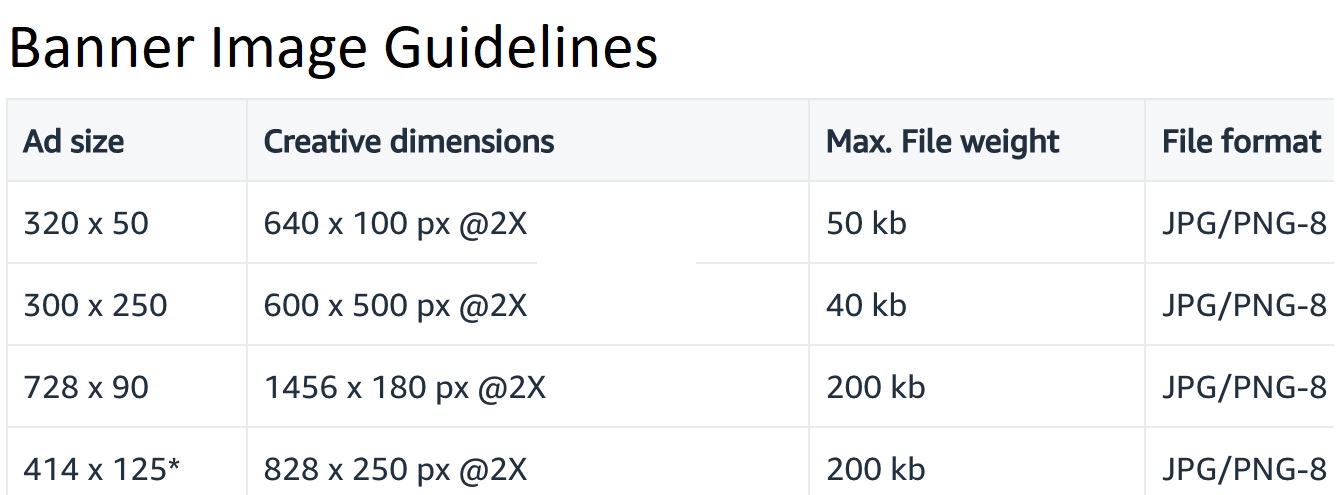Click the 414 x 125* ad size cell
Viewport: 1337px width, 495px height.
pos(102,469)
